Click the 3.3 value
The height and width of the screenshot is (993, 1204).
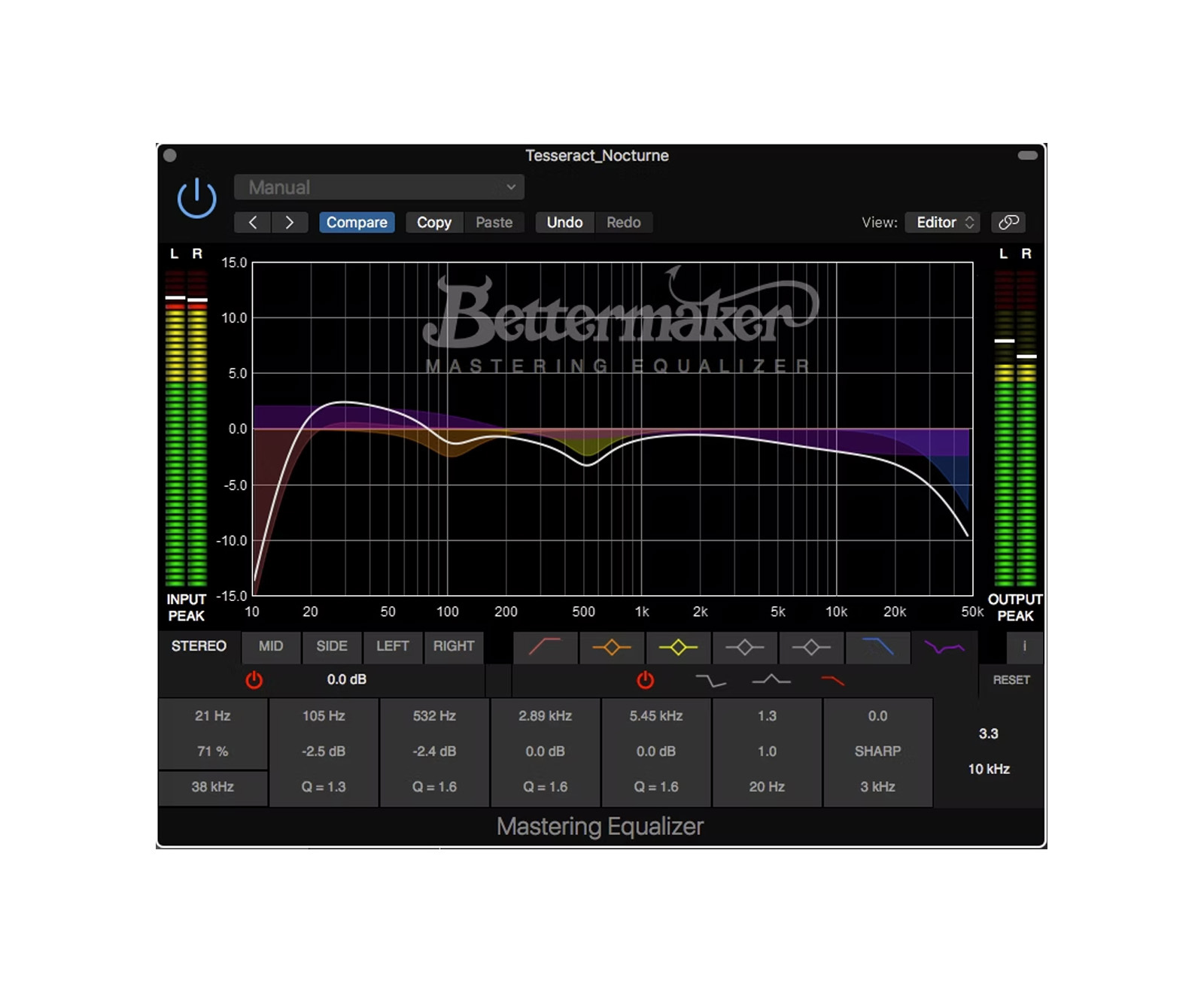(x=989, y=733)
